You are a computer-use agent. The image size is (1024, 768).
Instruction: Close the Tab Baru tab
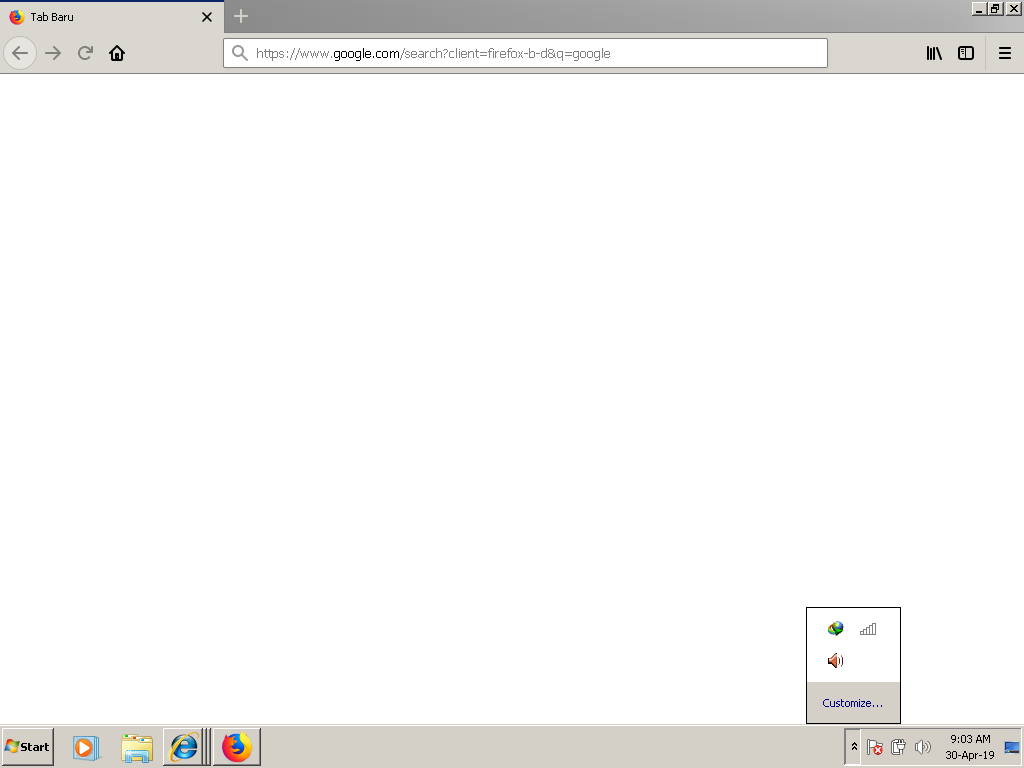coord(207,17)
